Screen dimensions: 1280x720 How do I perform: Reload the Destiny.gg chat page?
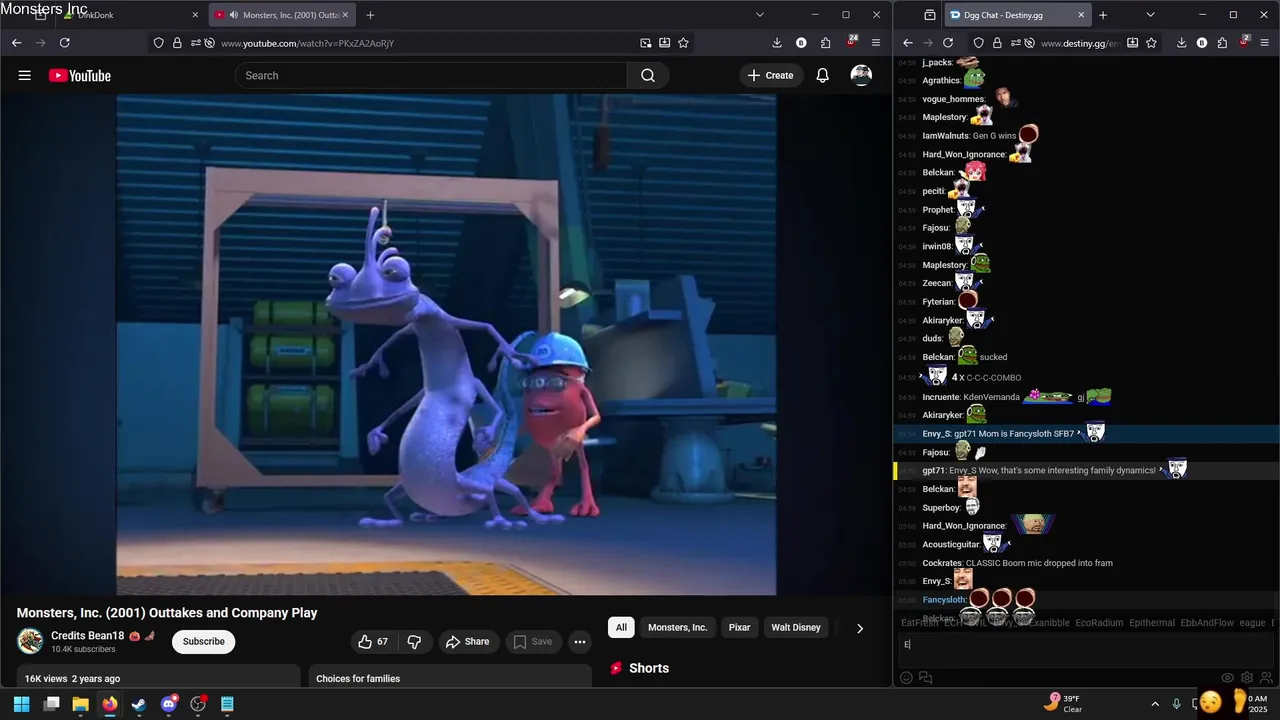(x=948, y=43)
